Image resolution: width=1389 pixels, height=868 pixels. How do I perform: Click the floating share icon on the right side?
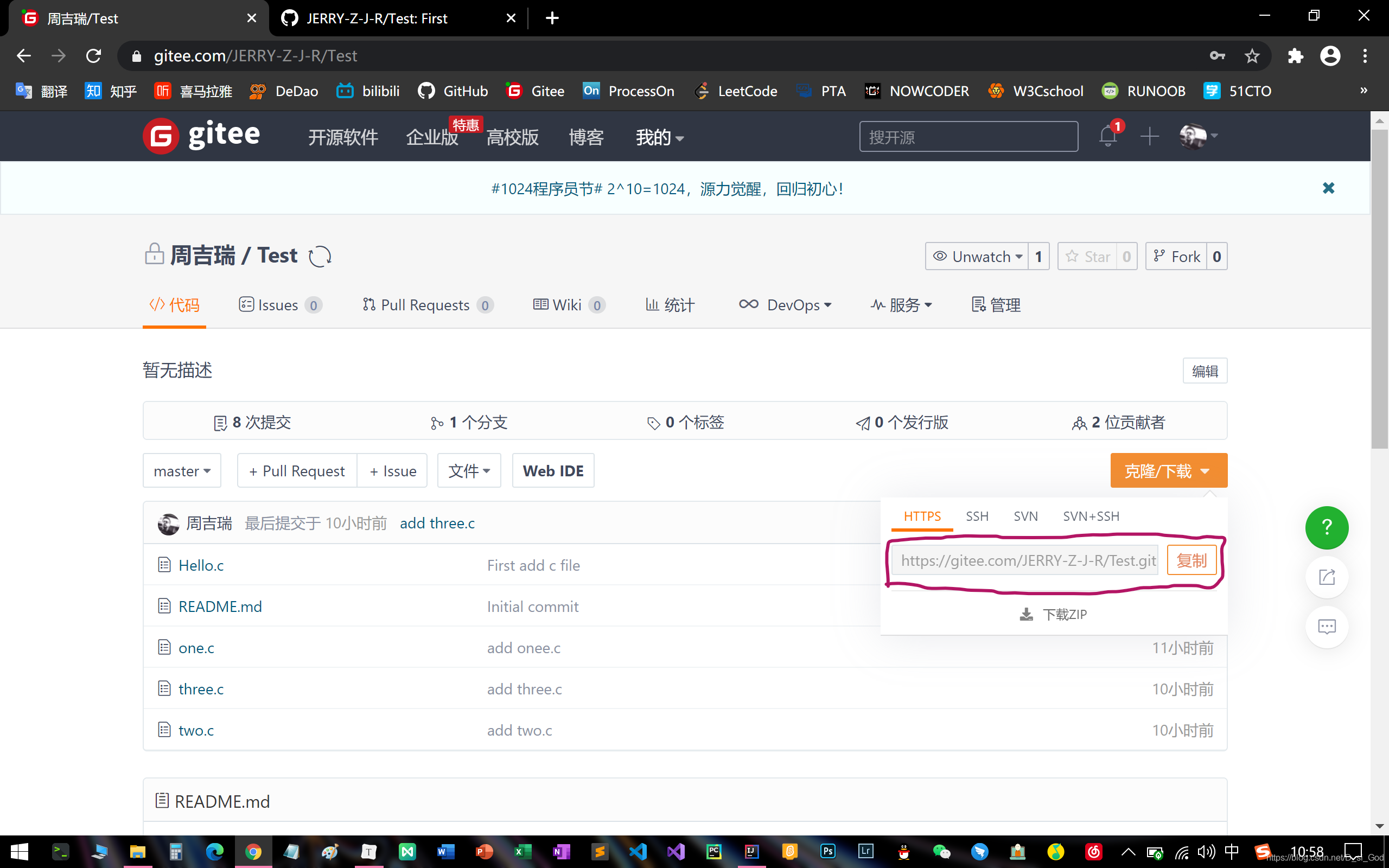(x=1327, y=577)
